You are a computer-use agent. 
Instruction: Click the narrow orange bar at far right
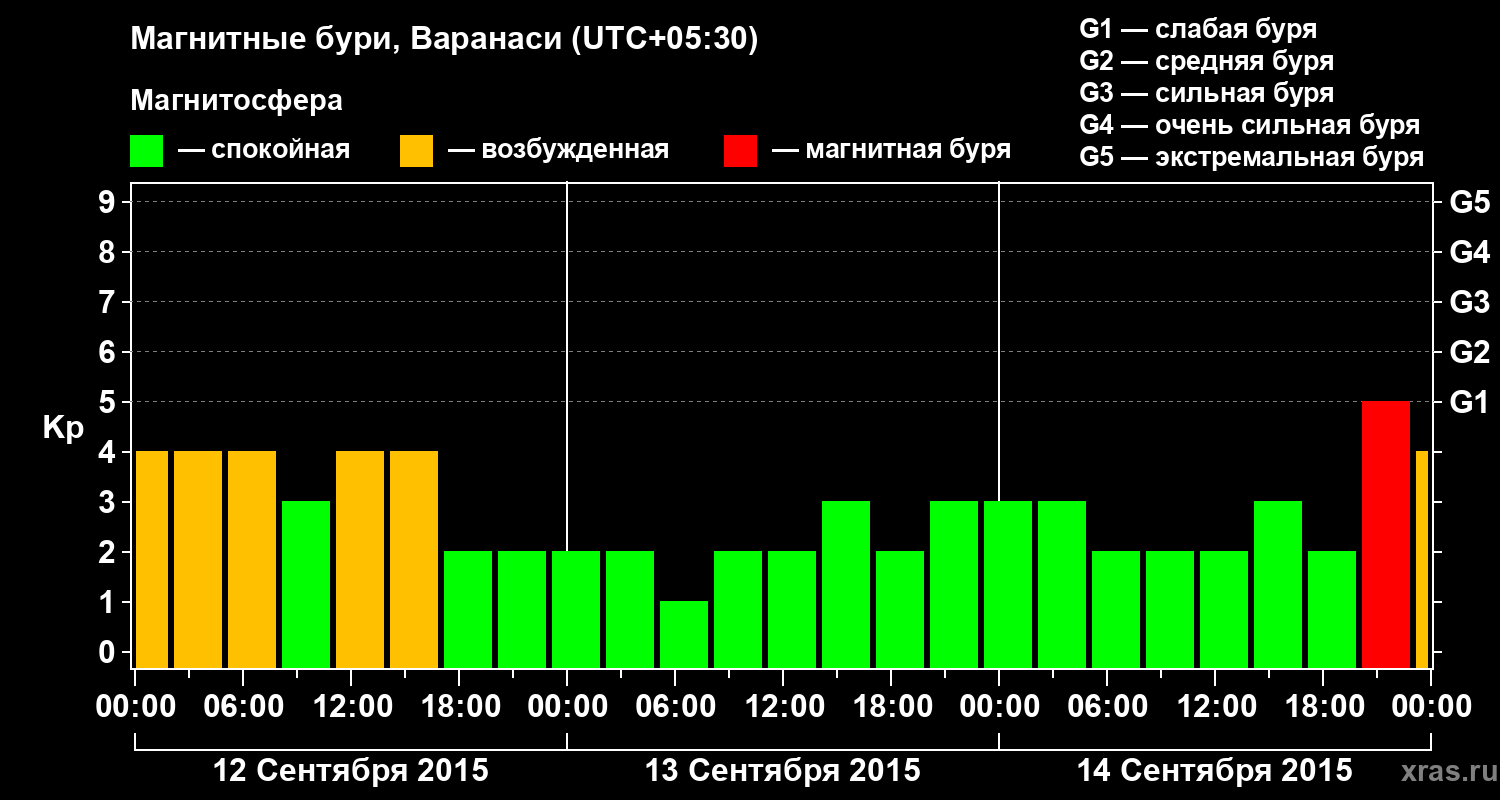1422,560
